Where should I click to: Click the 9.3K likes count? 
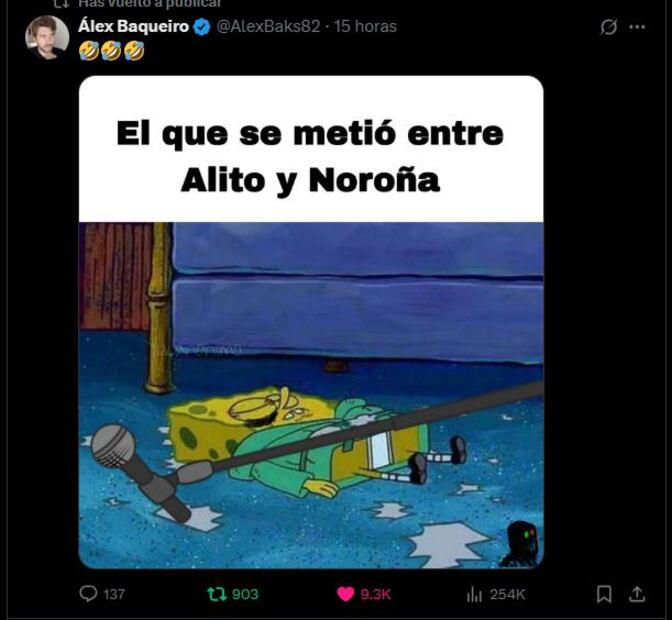click(x=376, y=595)
